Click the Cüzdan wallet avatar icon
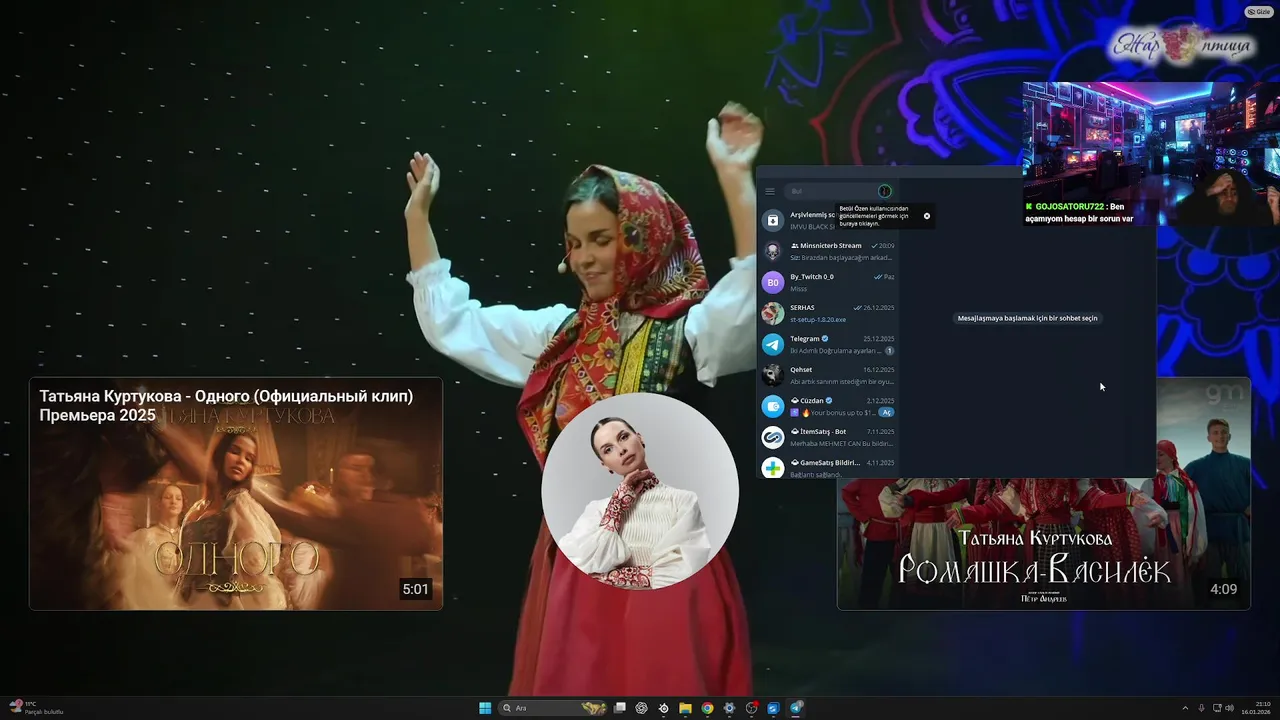This screenshot has height=720, width=1280. [773, 406]
